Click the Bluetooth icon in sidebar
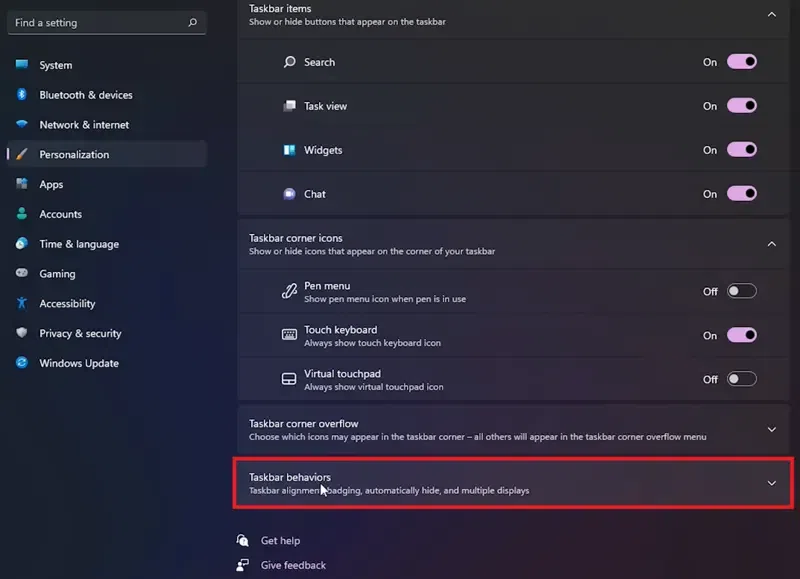Screen dimensions: 800x579 click(21, 94)
